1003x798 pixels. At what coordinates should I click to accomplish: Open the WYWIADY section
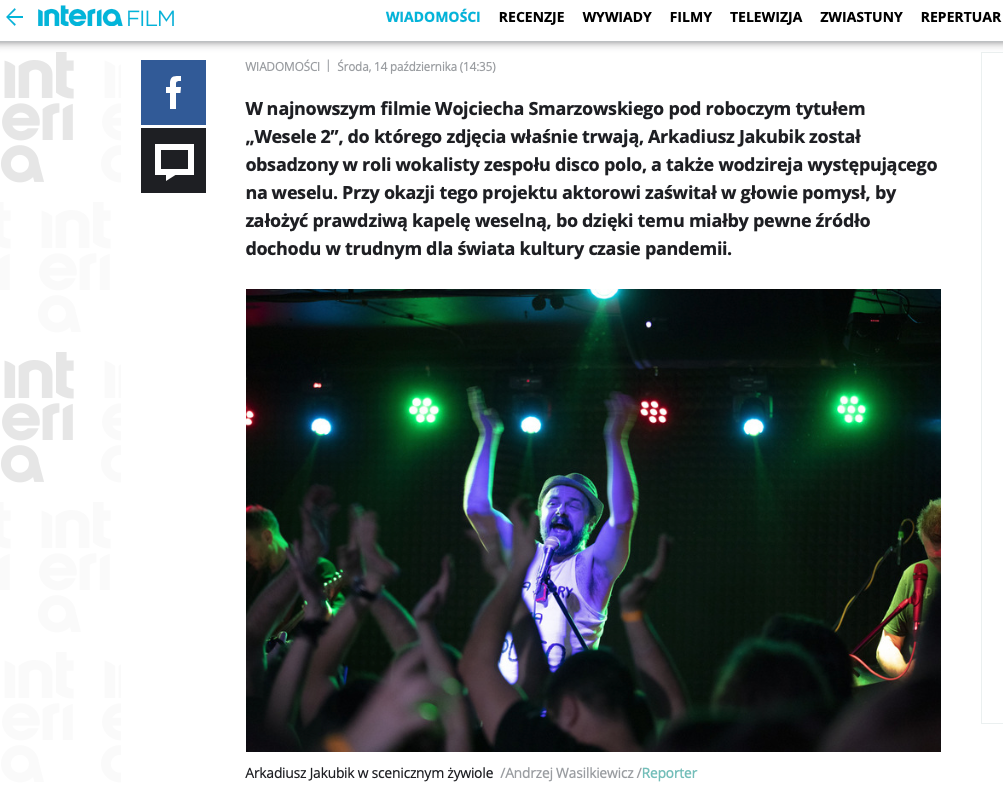click(x=617, y=17)
